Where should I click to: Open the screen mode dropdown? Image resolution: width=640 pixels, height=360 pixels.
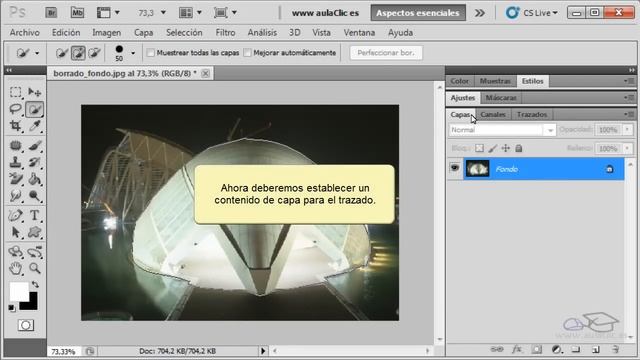[x=234, y=13]
